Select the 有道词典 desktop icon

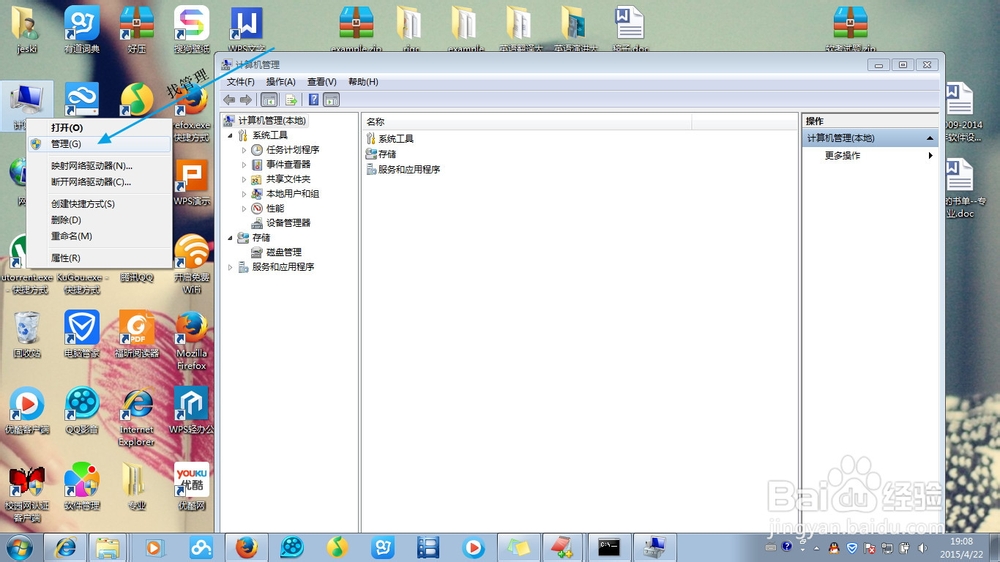coord(82,29)
